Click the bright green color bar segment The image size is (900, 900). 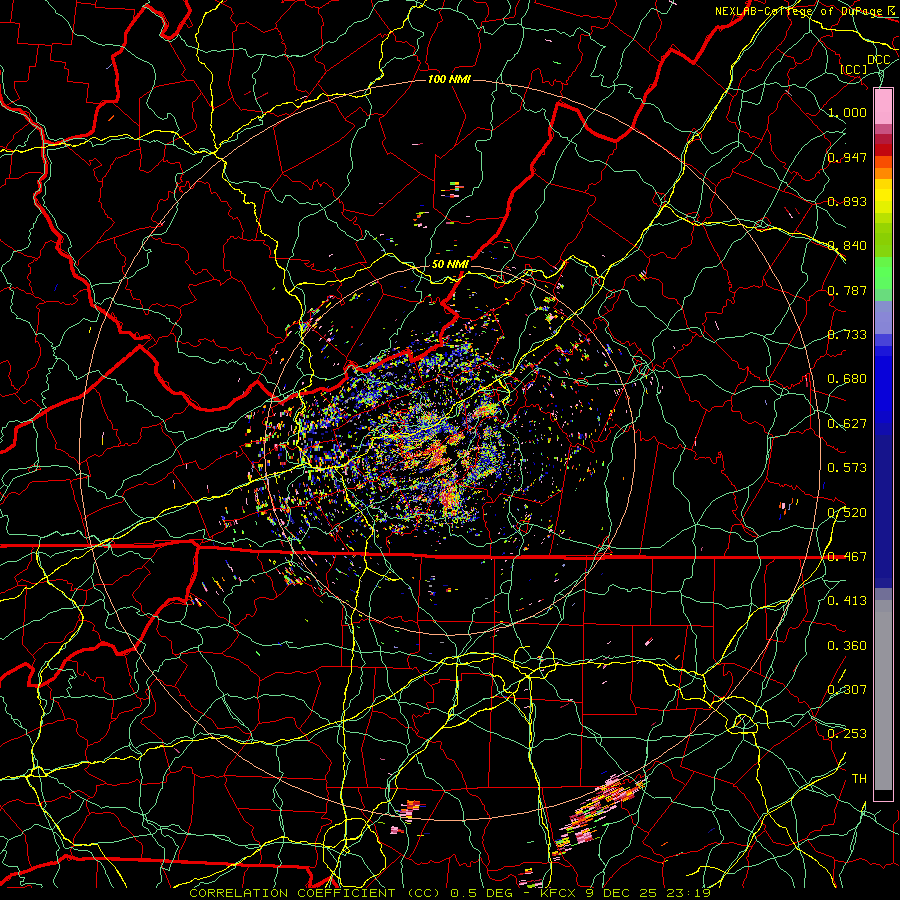coord(883,274)
